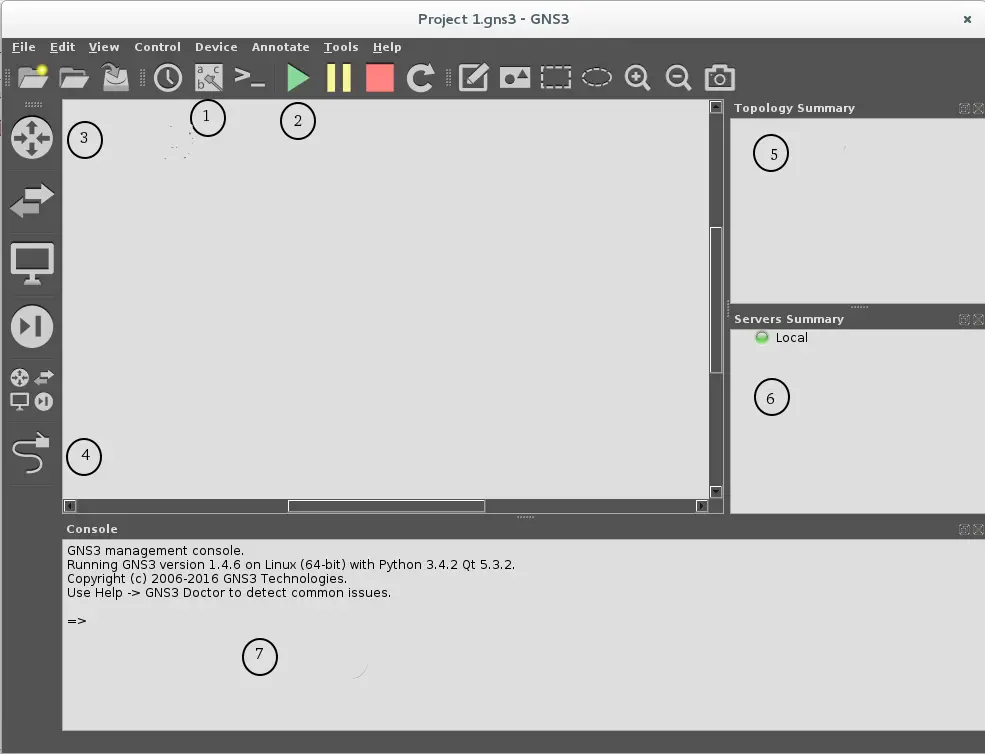985x754 pixels.
Task: Select the Draw a rectangle tool
Action: pyautogui.click(x=556, y=78)
